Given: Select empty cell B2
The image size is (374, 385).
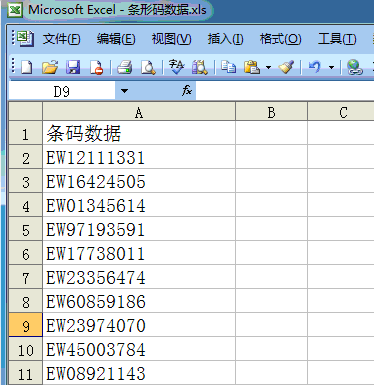Looking at the screenshot, I should [x=271, y=157].
